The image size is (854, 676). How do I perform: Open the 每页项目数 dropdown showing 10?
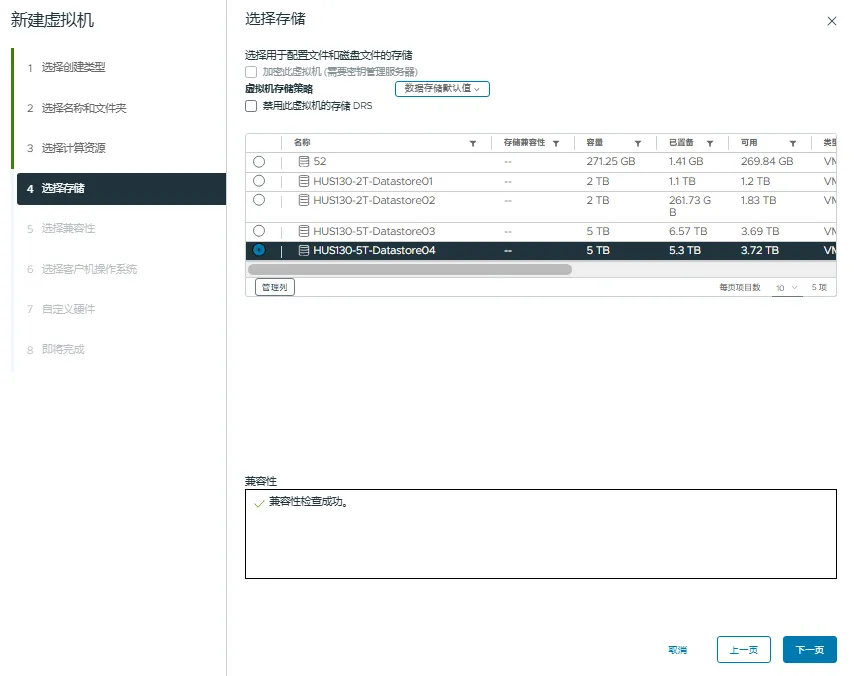(x=786, y=288)
